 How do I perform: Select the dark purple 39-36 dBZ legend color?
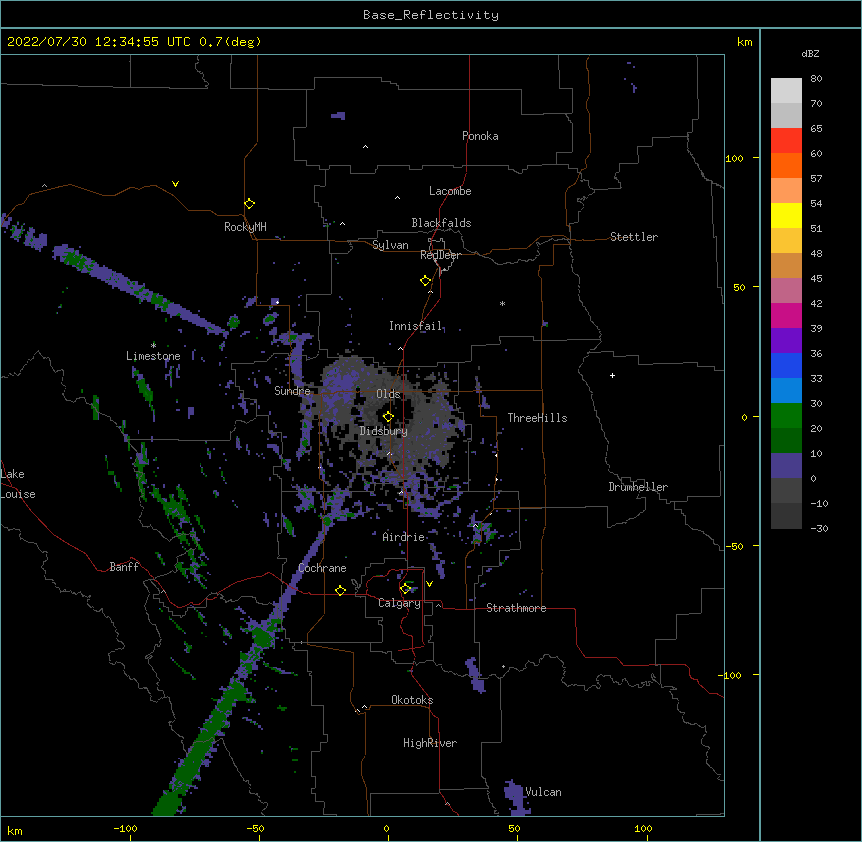pyautogui.click(x=786, y=341)
